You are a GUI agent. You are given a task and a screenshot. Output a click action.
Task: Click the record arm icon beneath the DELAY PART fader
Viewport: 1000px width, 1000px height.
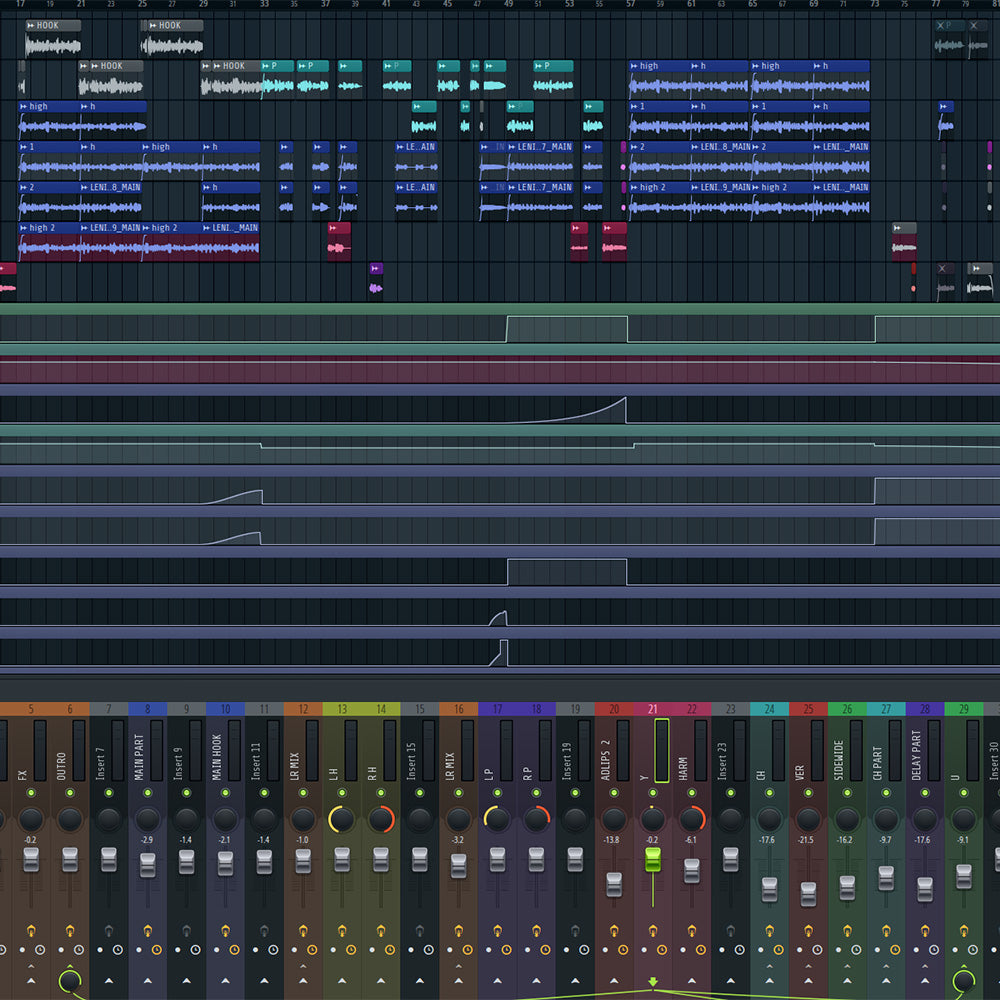915,950
